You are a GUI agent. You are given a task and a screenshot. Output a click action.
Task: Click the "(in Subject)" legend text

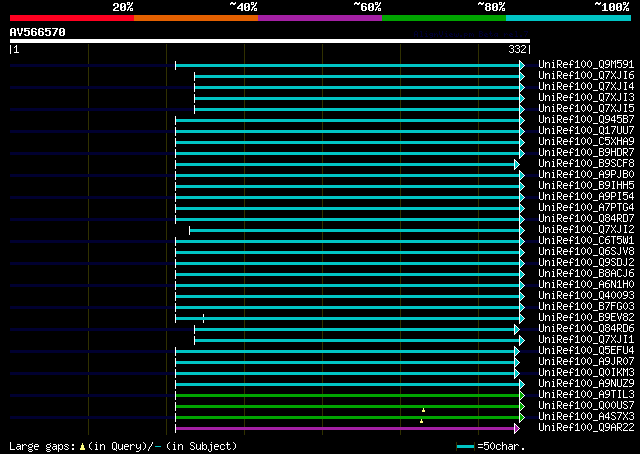pos(201,446)
